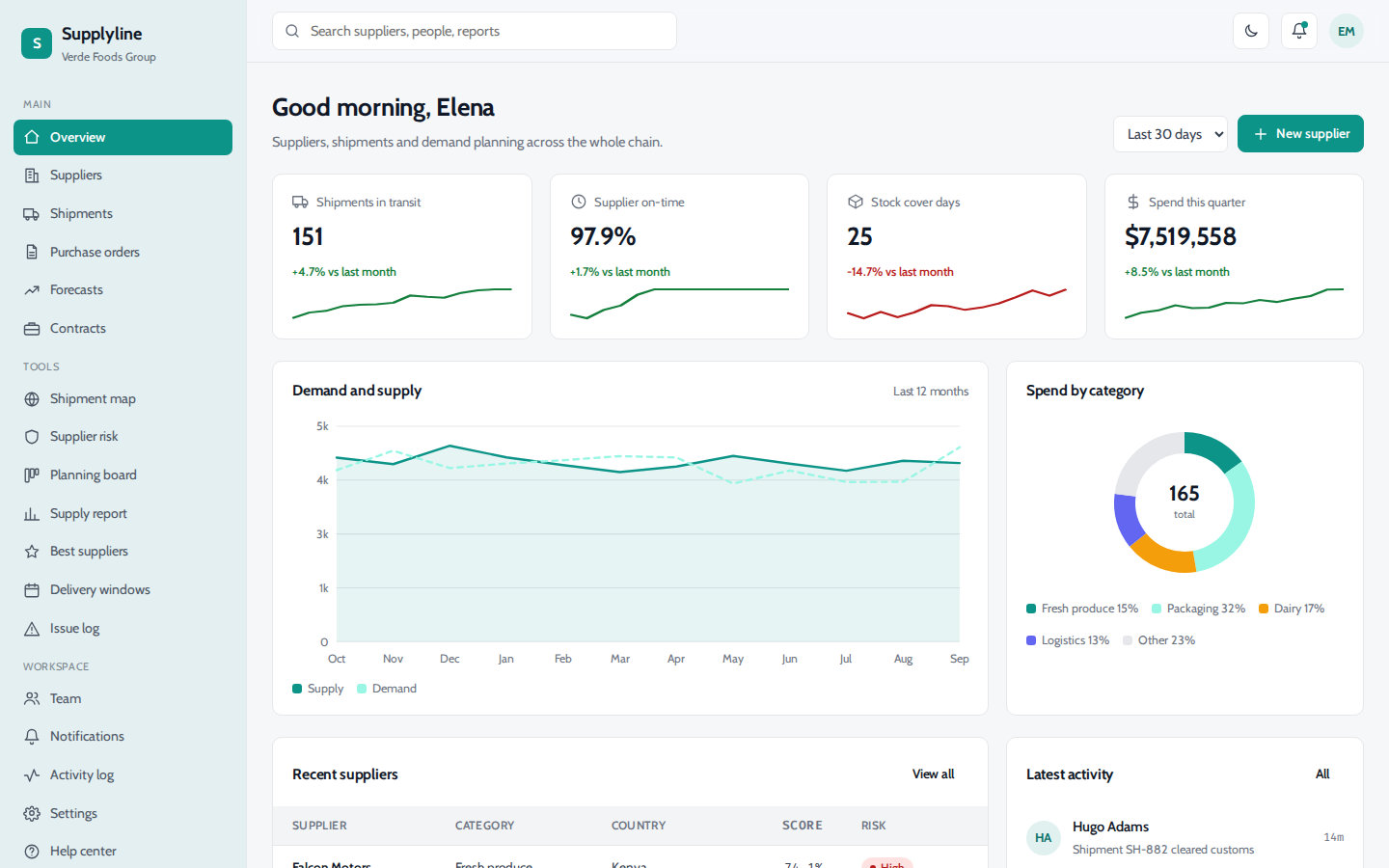This screenshot has height=868, width=1389.
Task: Click All in Latest activity
Action: tap(1322, 774)
